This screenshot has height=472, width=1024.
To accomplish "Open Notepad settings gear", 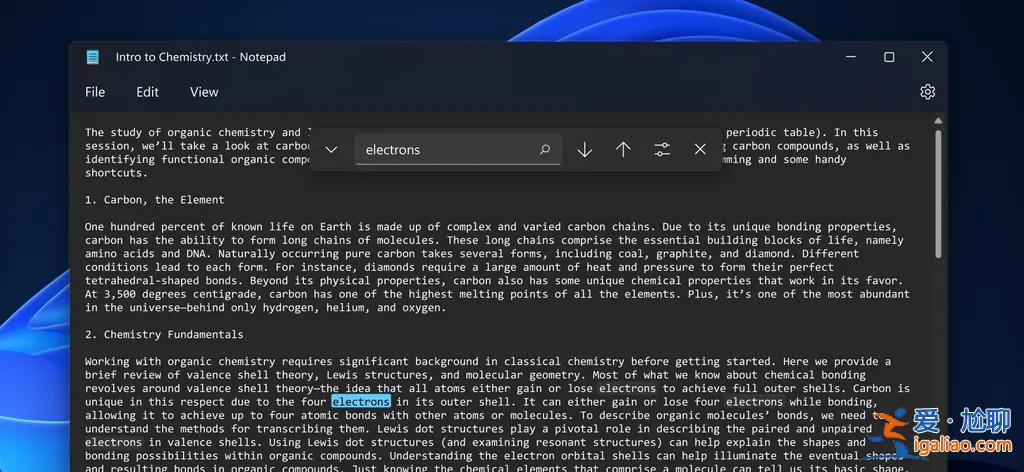I will click(927, 92).
